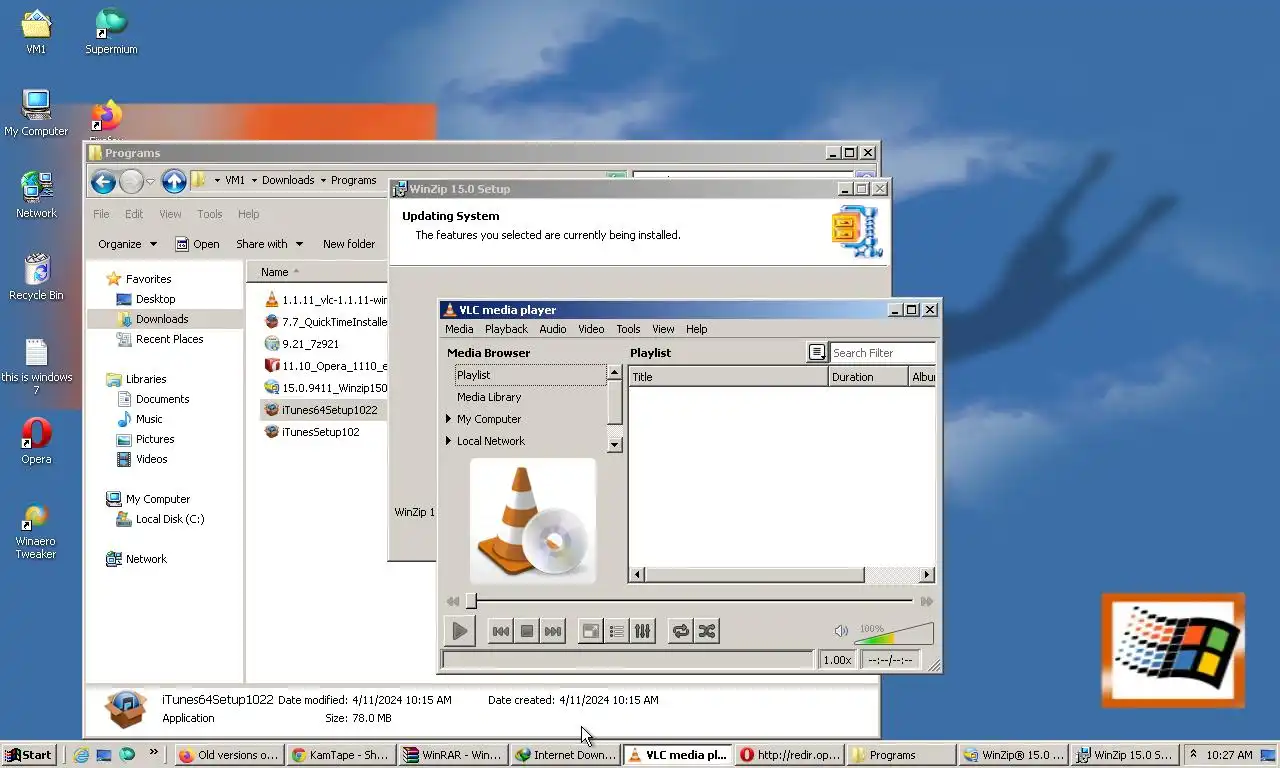Screen dimensions: 1280x768
Task: Stop playback in VLC
Action: point(527,631)
